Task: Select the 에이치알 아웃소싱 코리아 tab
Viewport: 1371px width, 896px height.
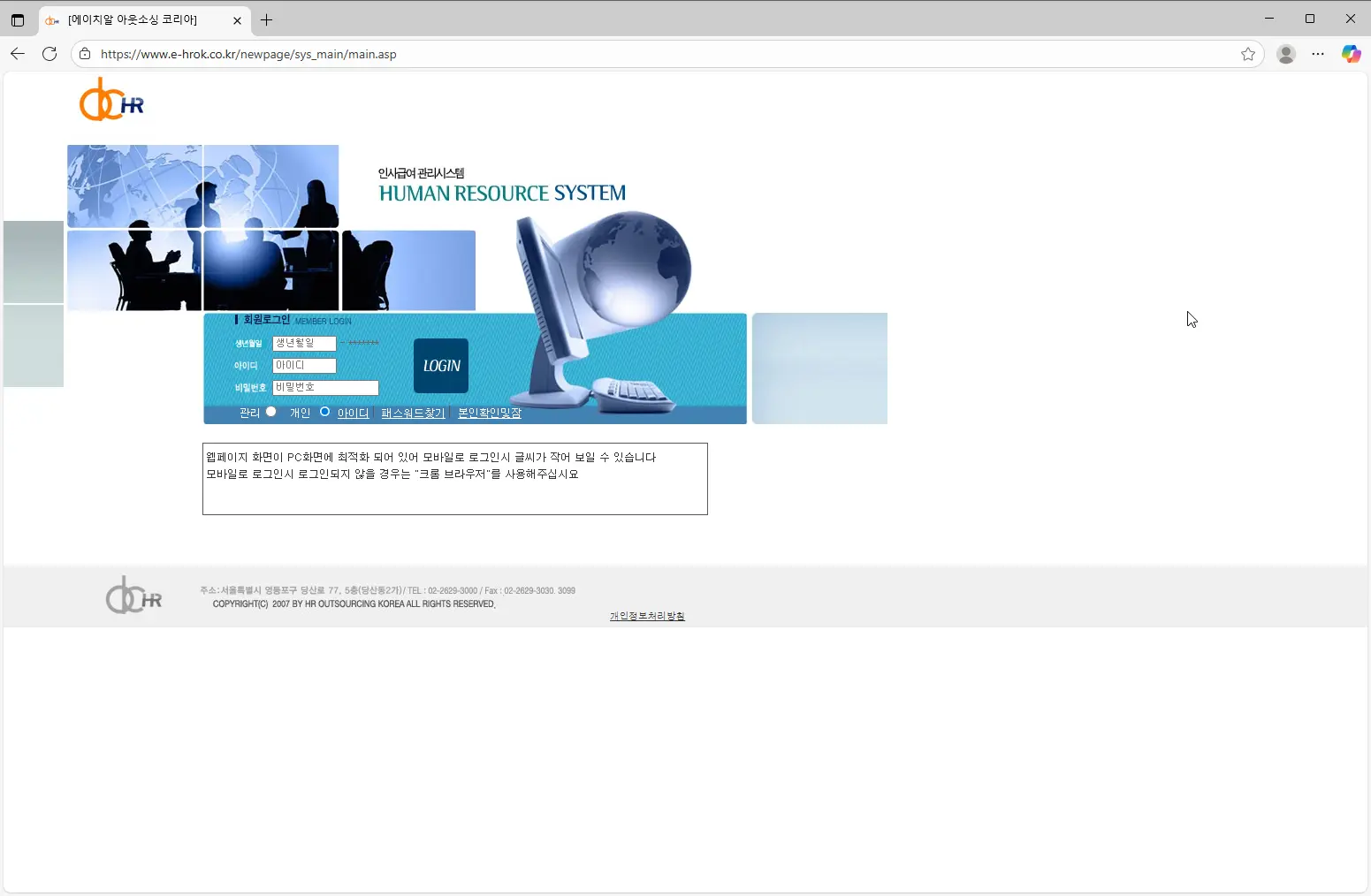Action: (133, 19)
